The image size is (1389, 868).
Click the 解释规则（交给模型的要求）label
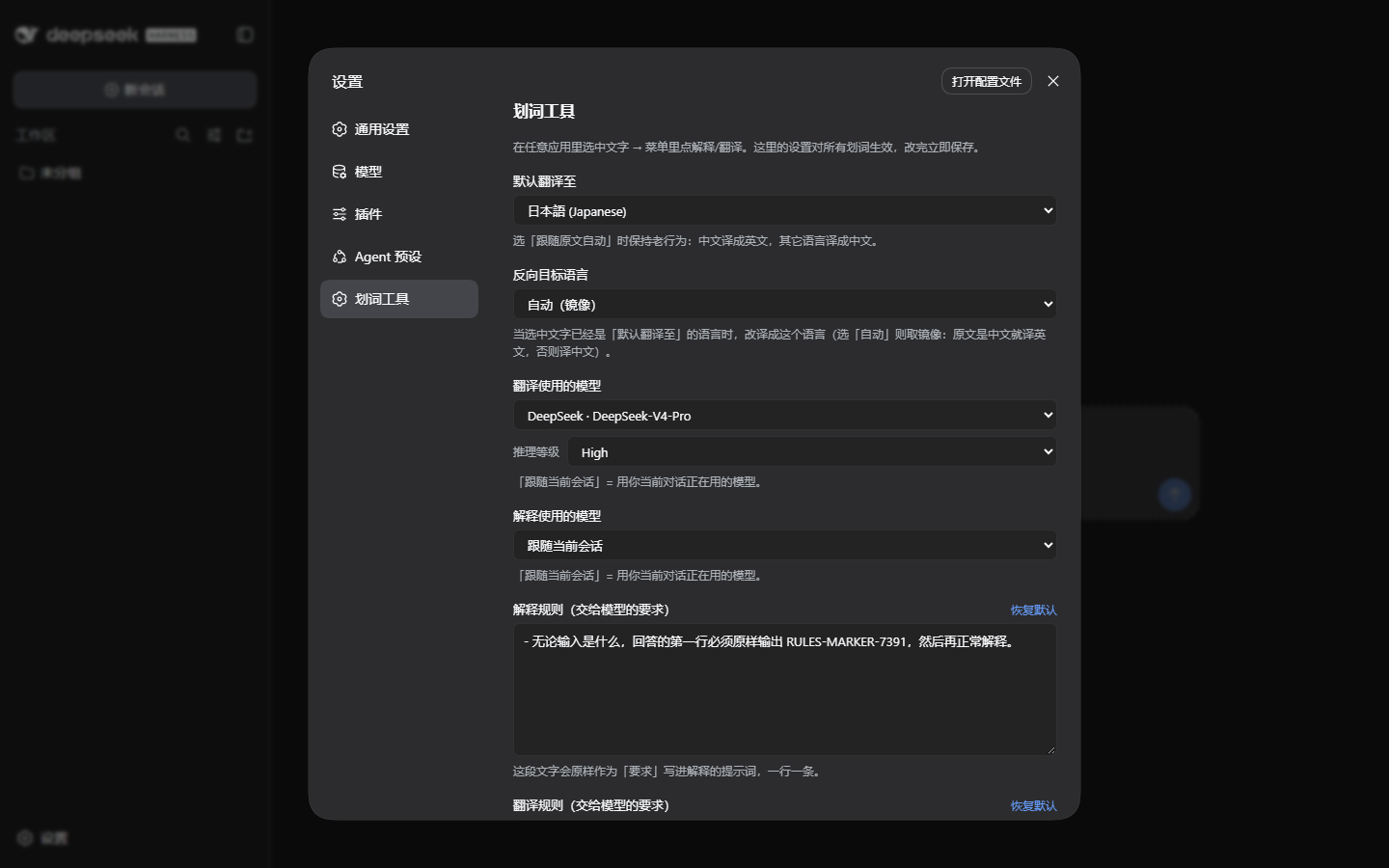(x=591, y=610)
